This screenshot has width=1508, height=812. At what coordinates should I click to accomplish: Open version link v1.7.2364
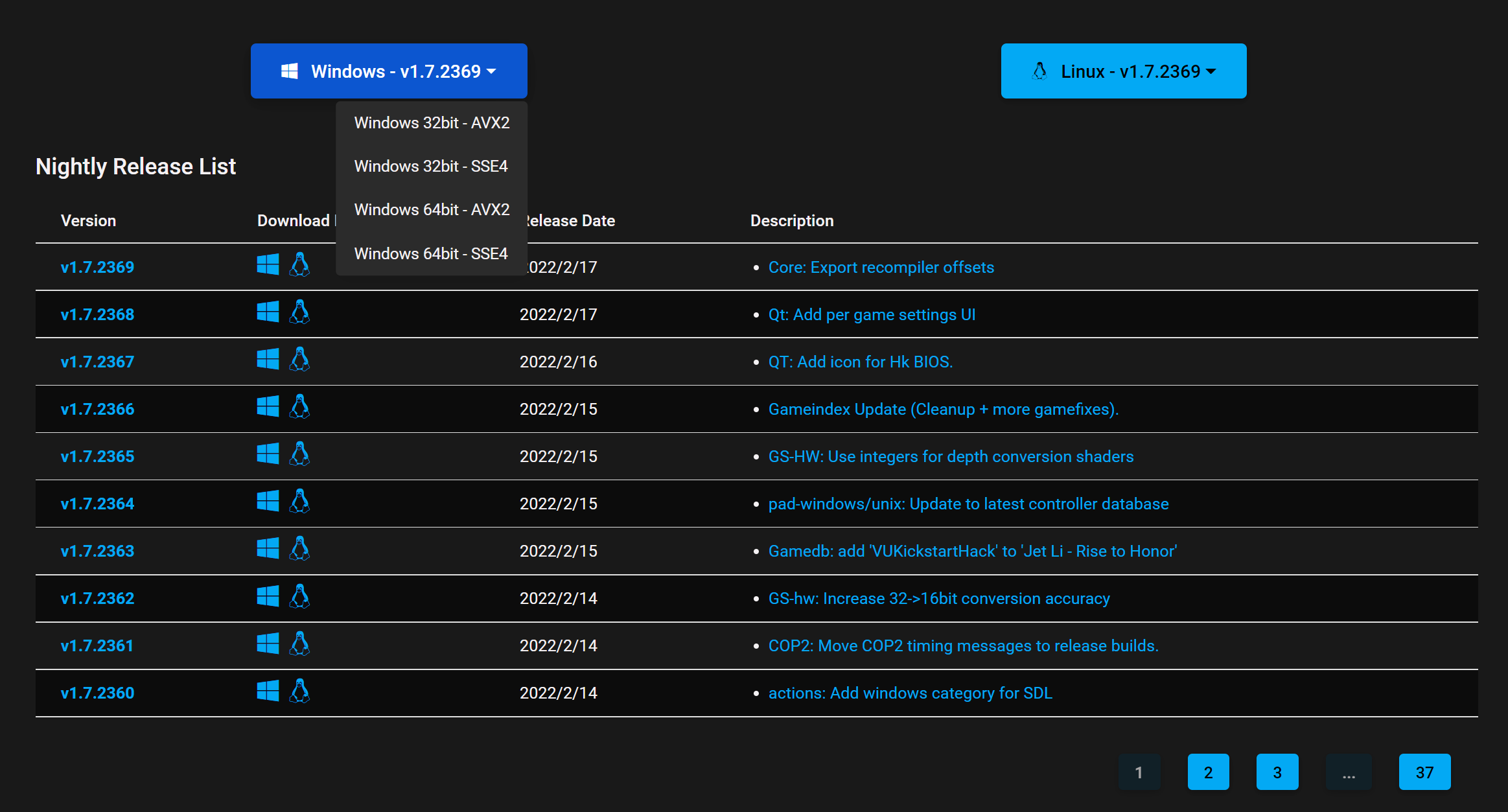coord(97,504)
